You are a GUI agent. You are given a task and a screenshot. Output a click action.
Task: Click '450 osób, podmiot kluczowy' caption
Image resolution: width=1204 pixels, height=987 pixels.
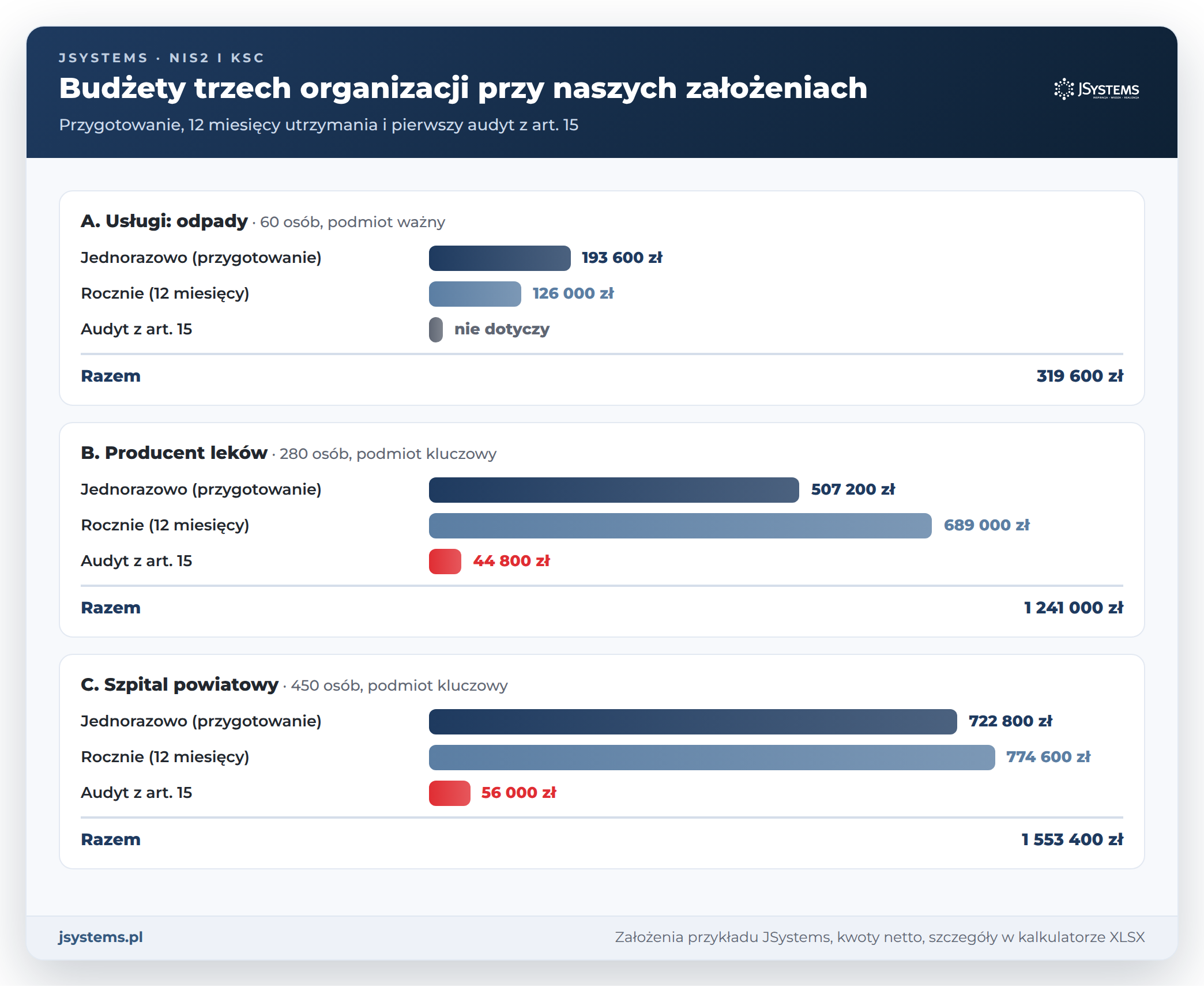(400, 685)
